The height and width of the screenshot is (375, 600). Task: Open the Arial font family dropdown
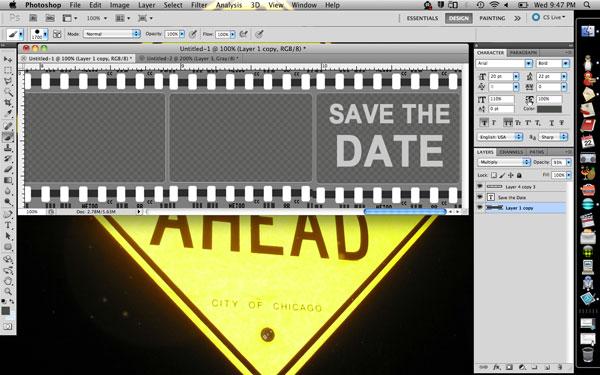point(504,63)
